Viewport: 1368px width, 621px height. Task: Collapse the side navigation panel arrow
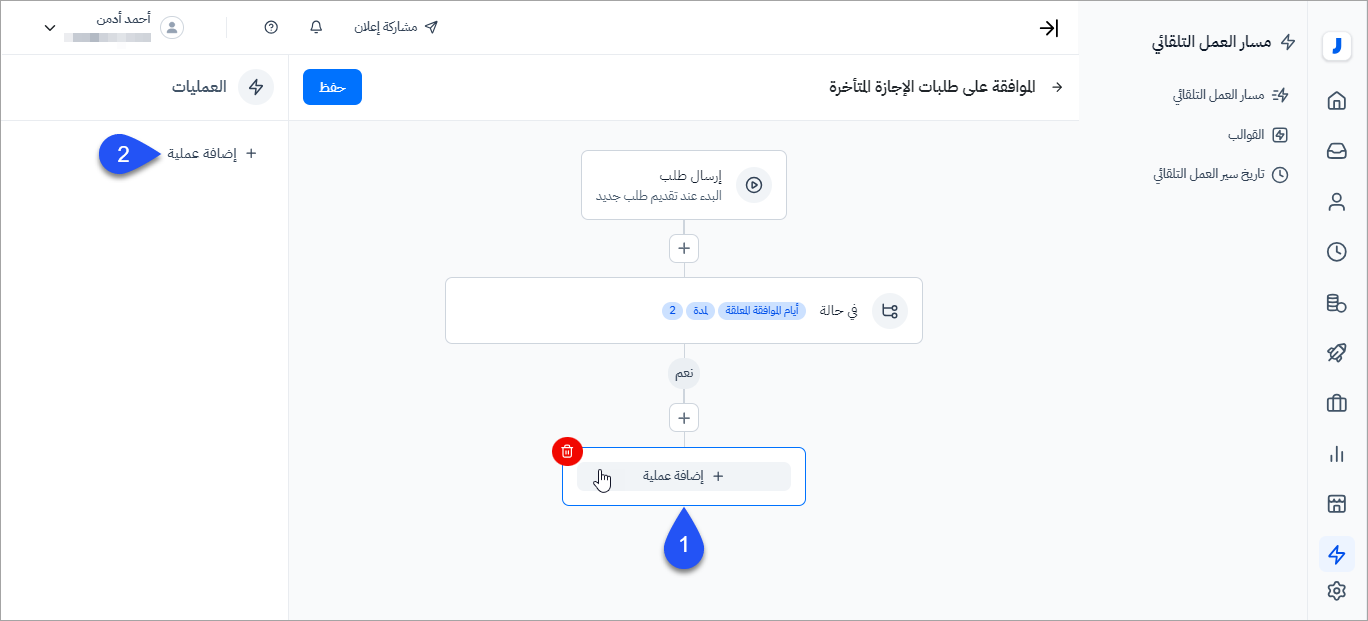point(1048,28)
